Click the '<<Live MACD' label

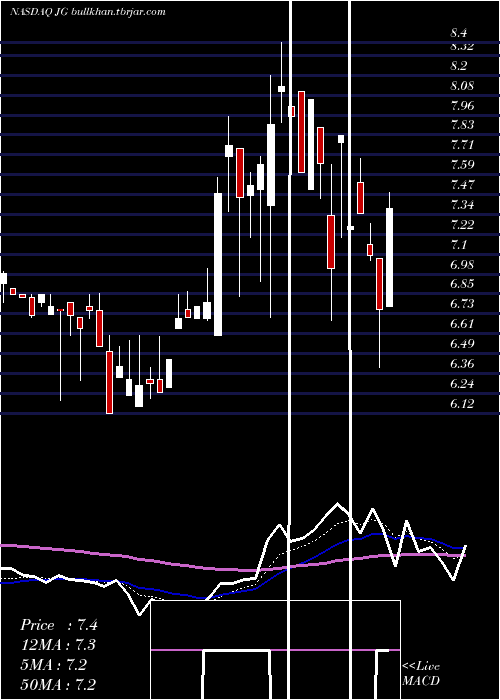(421, 674)
